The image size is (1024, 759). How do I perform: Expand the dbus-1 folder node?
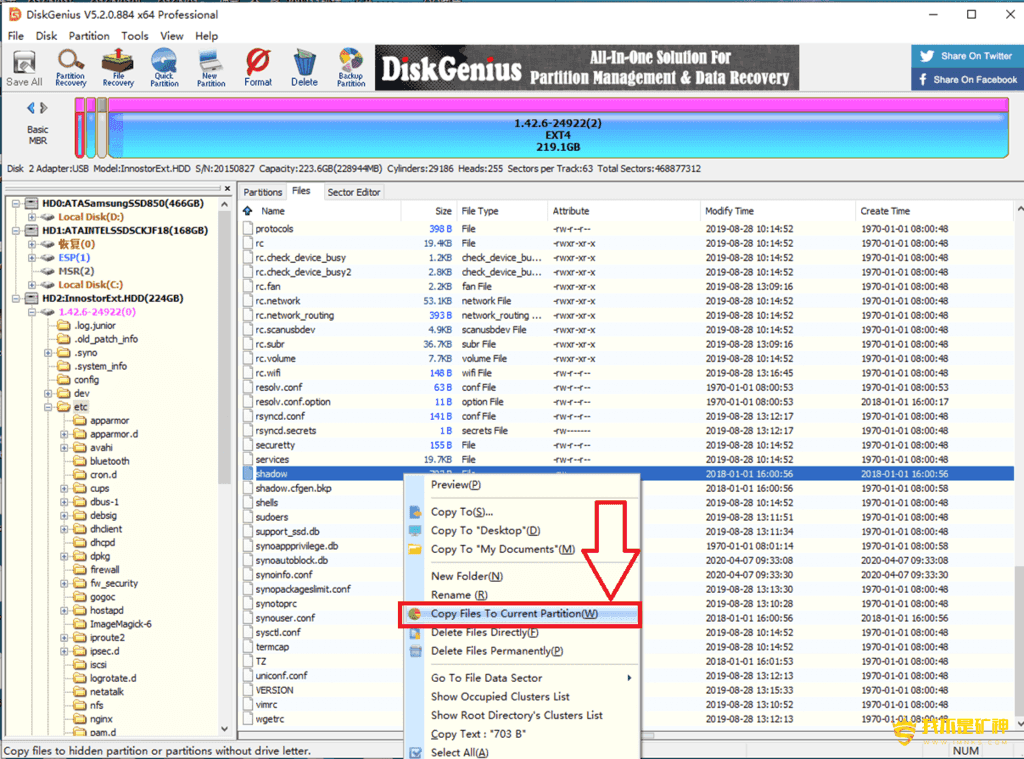click(64, 502)
